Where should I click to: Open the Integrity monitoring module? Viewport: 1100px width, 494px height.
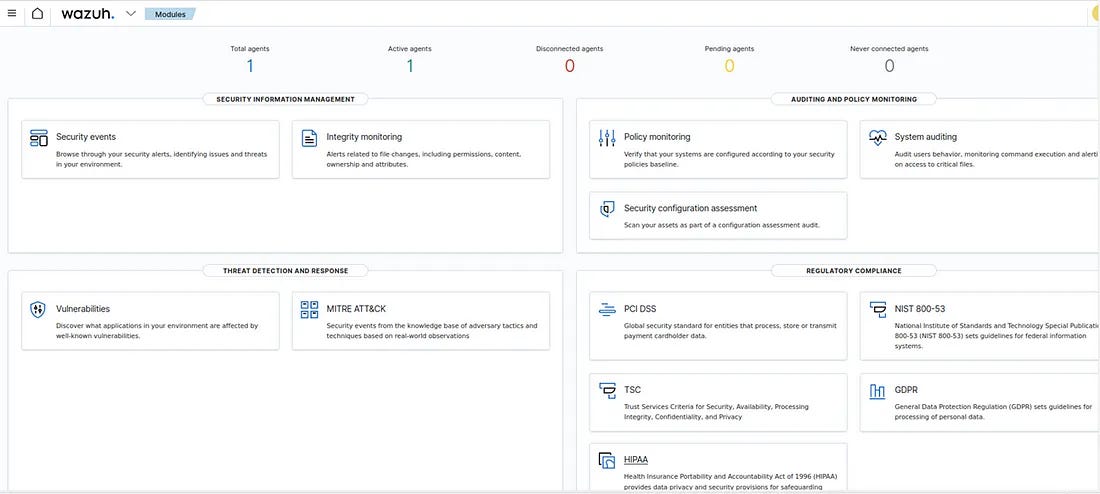[x=421, y=149]
